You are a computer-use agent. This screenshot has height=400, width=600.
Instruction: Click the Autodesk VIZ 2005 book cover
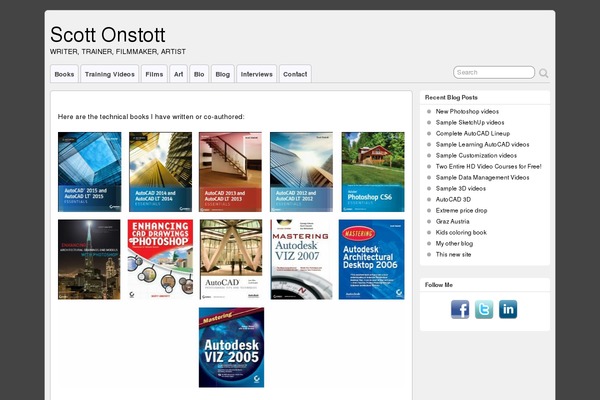coord(231,347)
